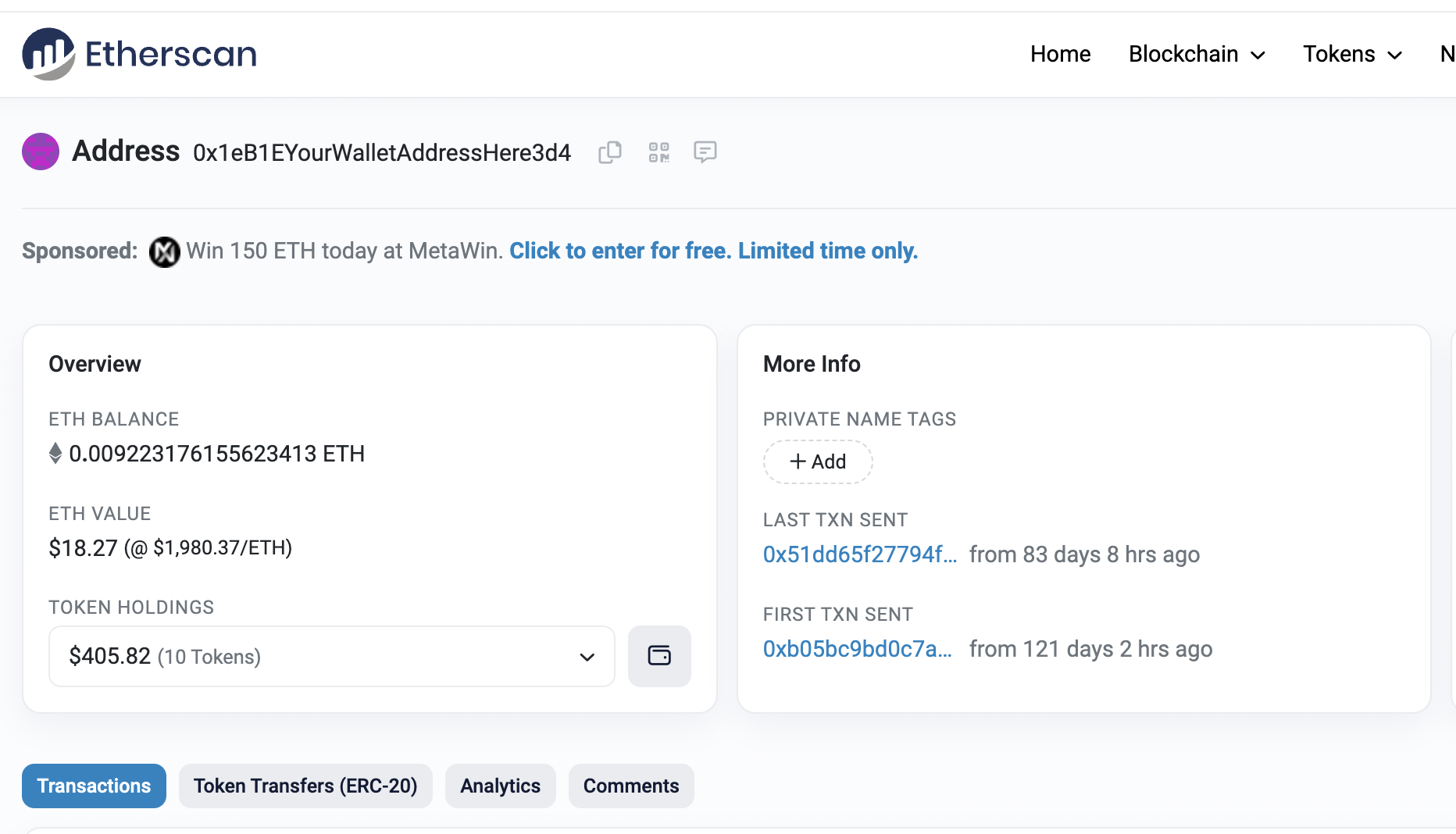Click the More Info card heading
This screenshot has height=834, width=1456.
pos(812,364)
